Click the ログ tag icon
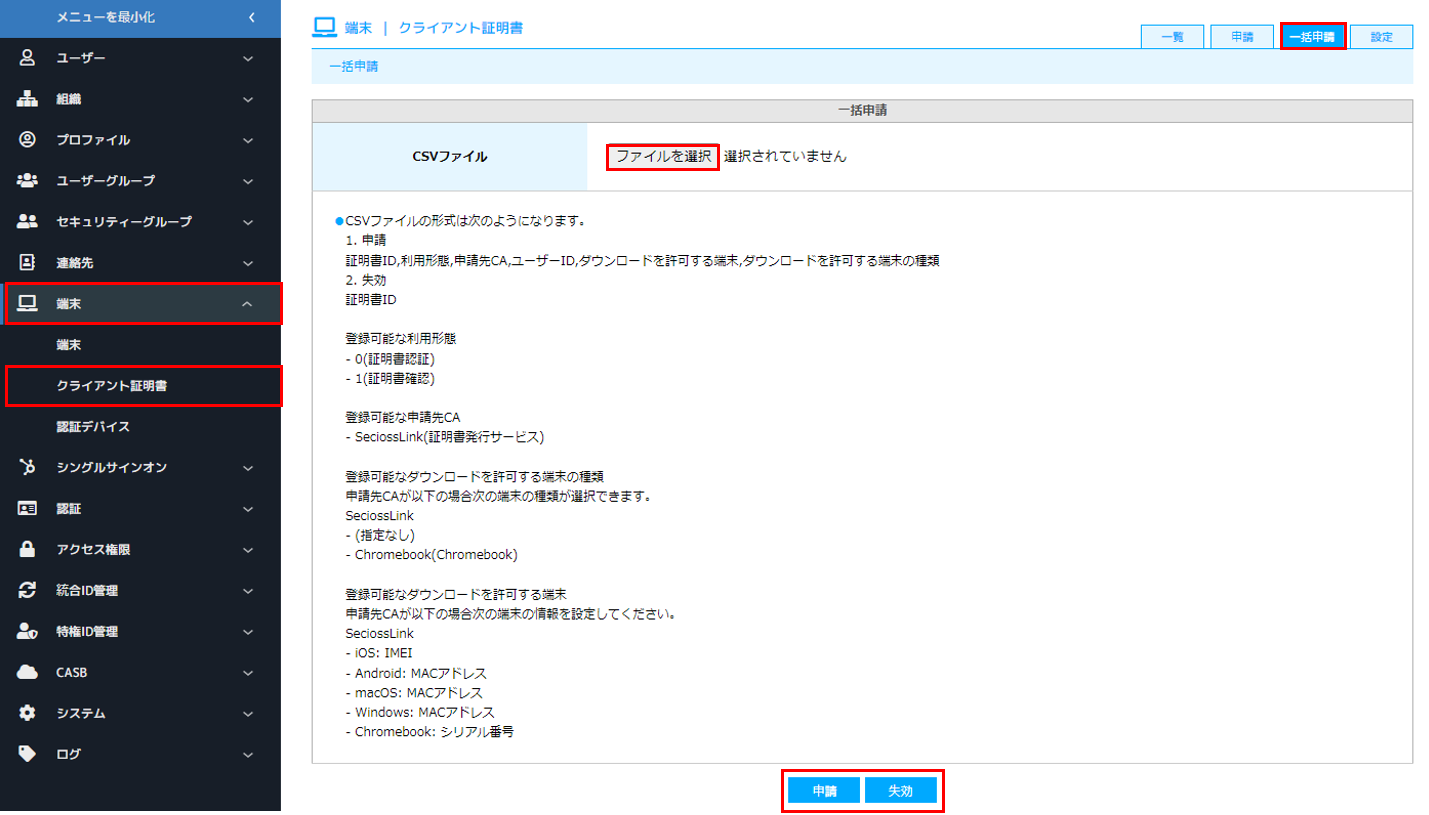This screenshot has width=1429, height=815. (28, 754)
